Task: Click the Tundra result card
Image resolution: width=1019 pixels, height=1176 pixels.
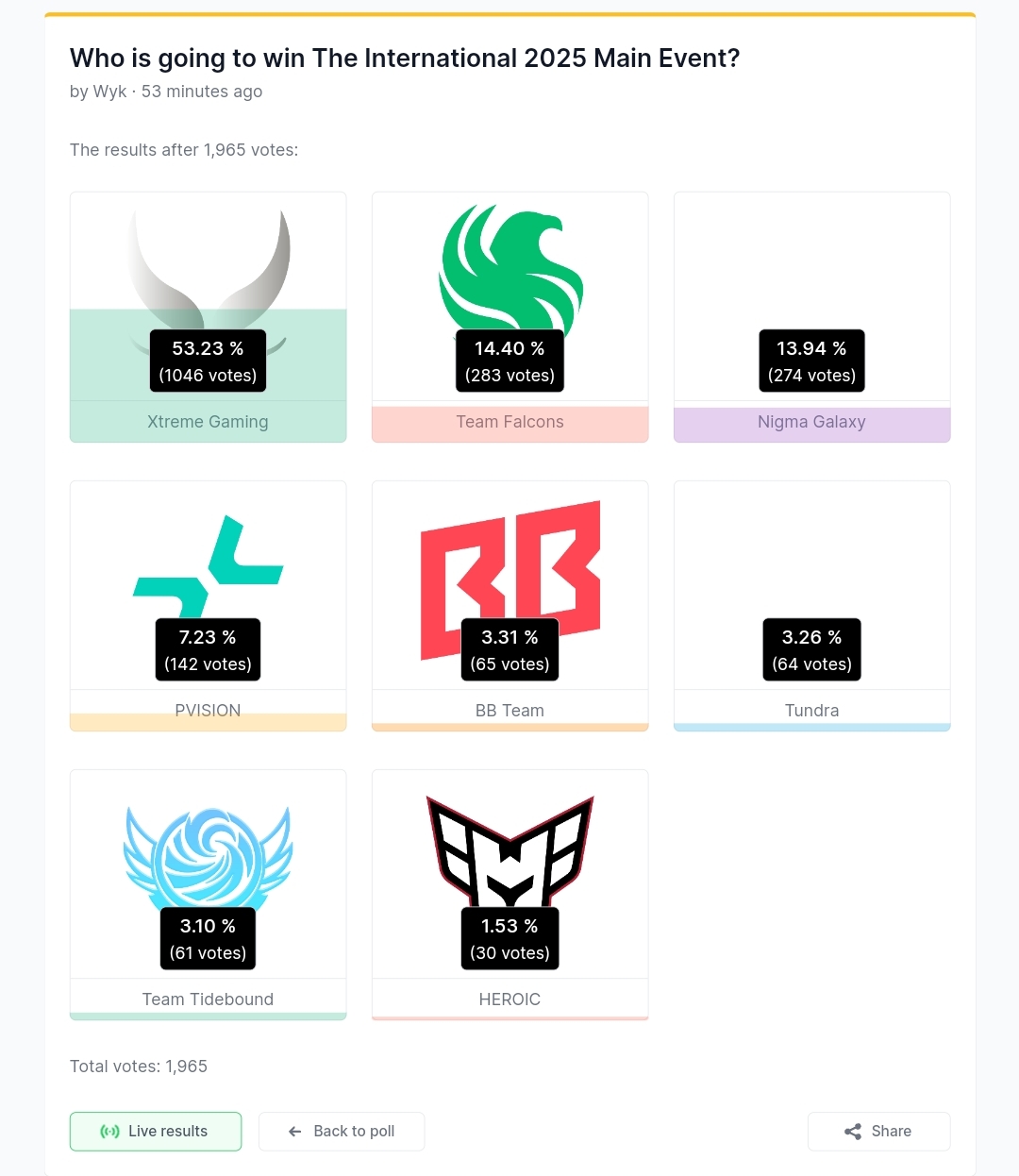Action: [812, 606]
